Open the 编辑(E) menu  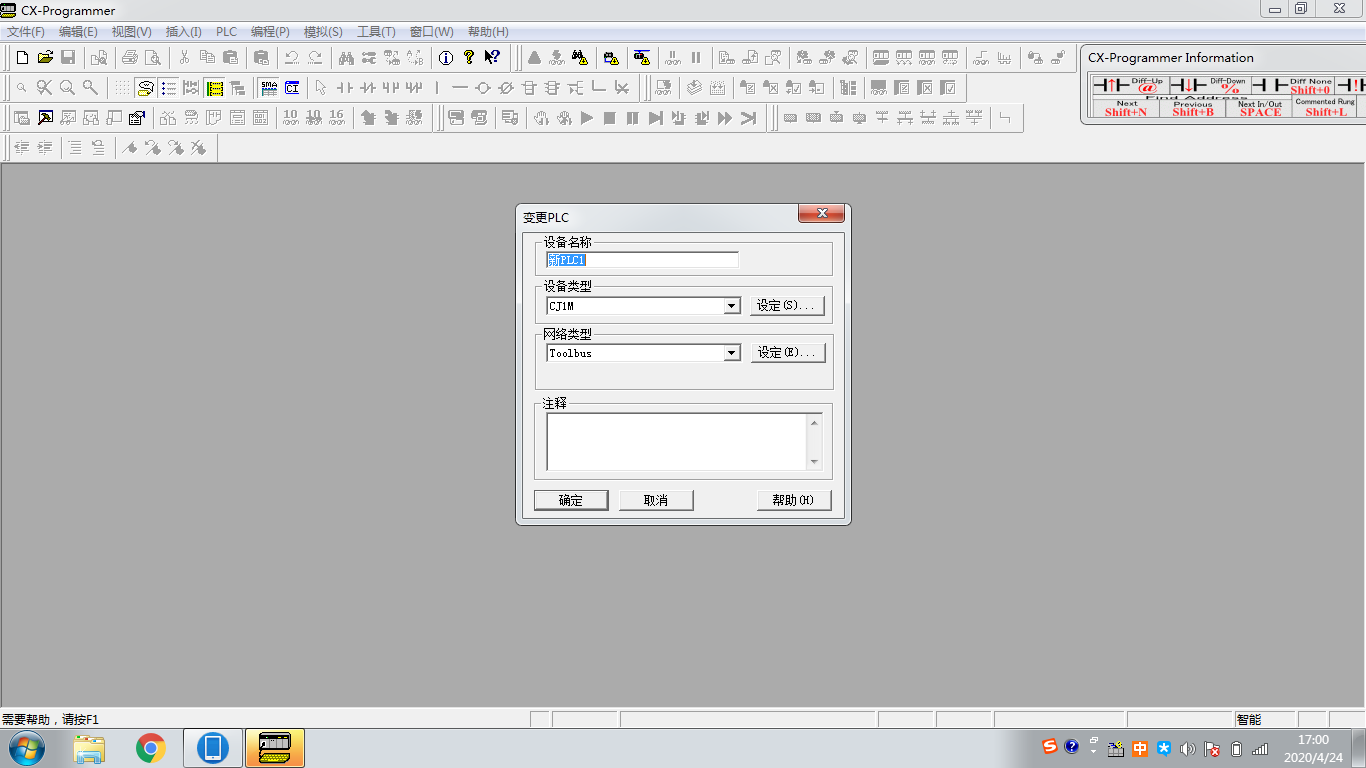point(78,32)
